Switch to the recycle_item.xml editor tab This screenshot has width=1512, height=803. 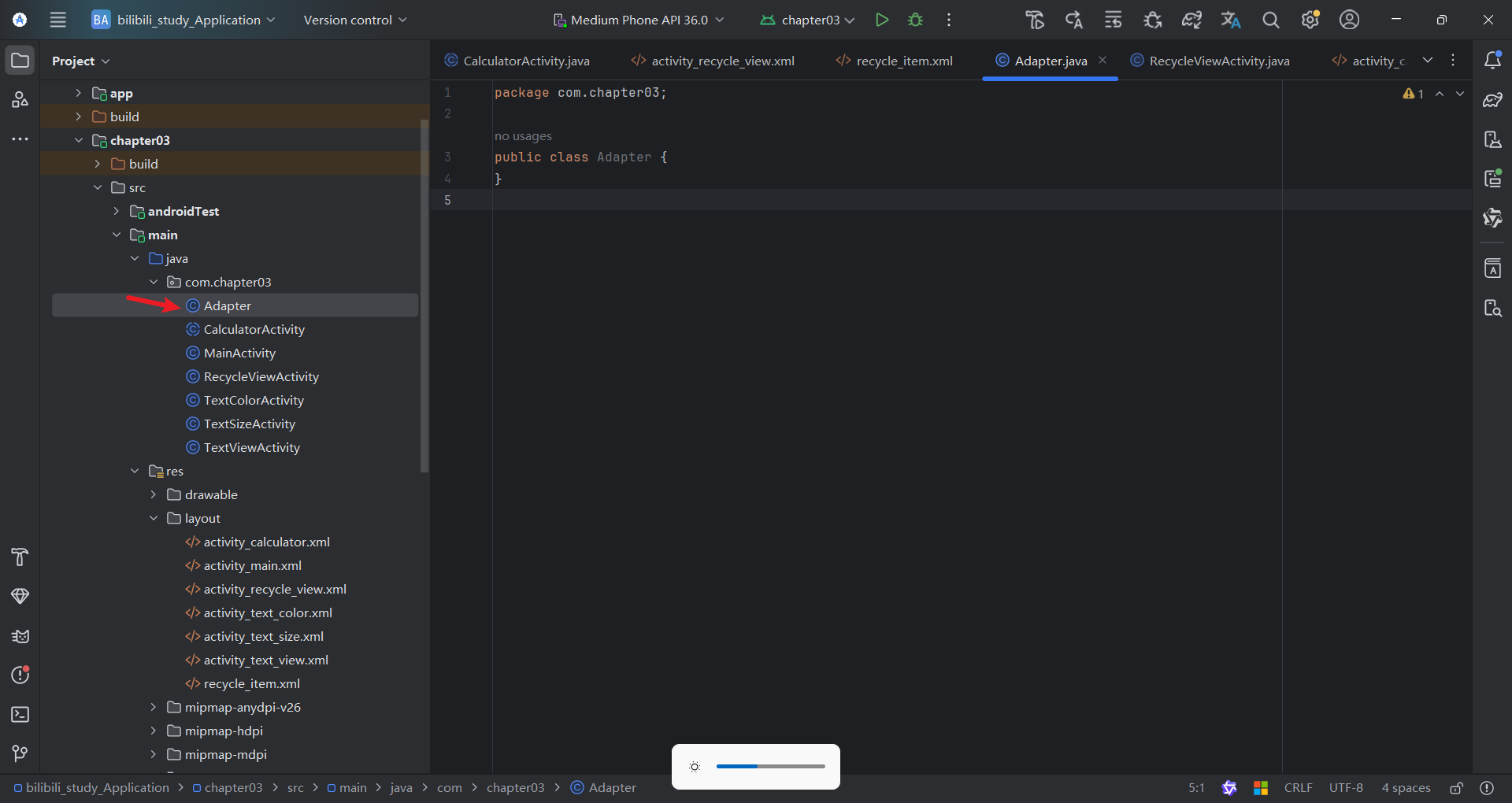[x=895, y=61]
